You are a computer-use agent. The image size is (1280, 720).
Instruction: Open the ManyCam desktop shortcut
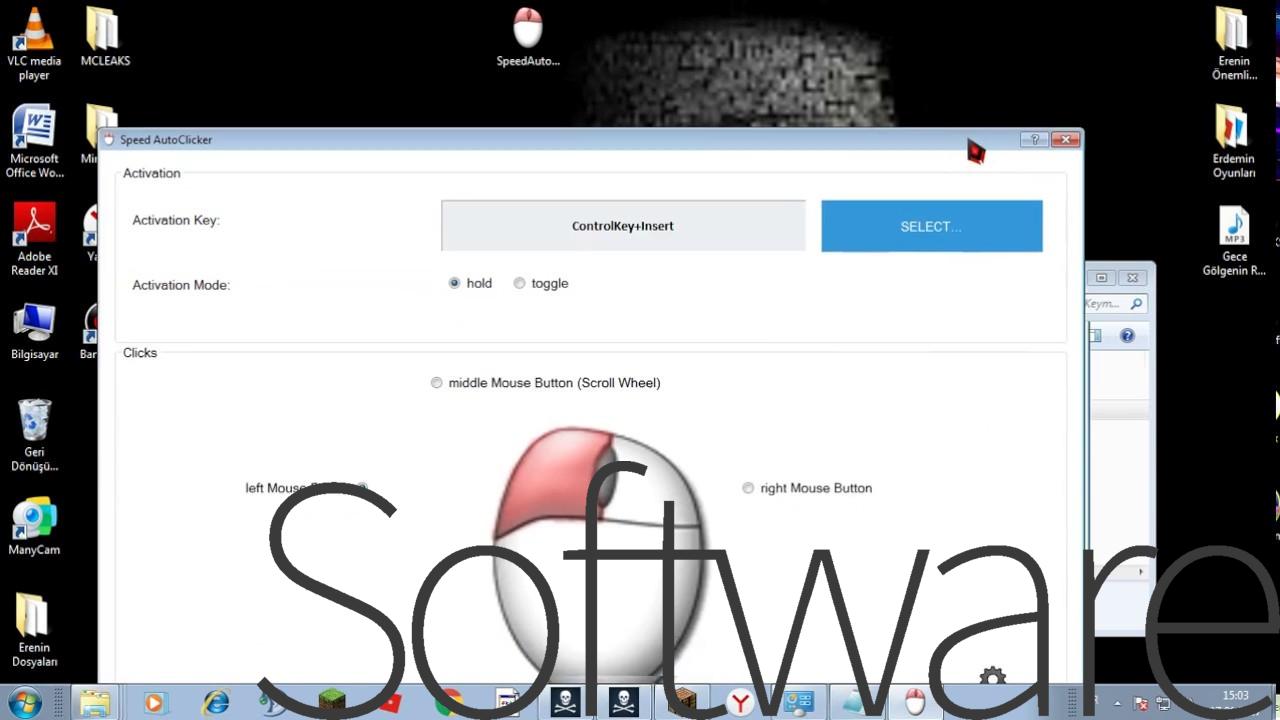pyautogui.click(x=34, y=527)
